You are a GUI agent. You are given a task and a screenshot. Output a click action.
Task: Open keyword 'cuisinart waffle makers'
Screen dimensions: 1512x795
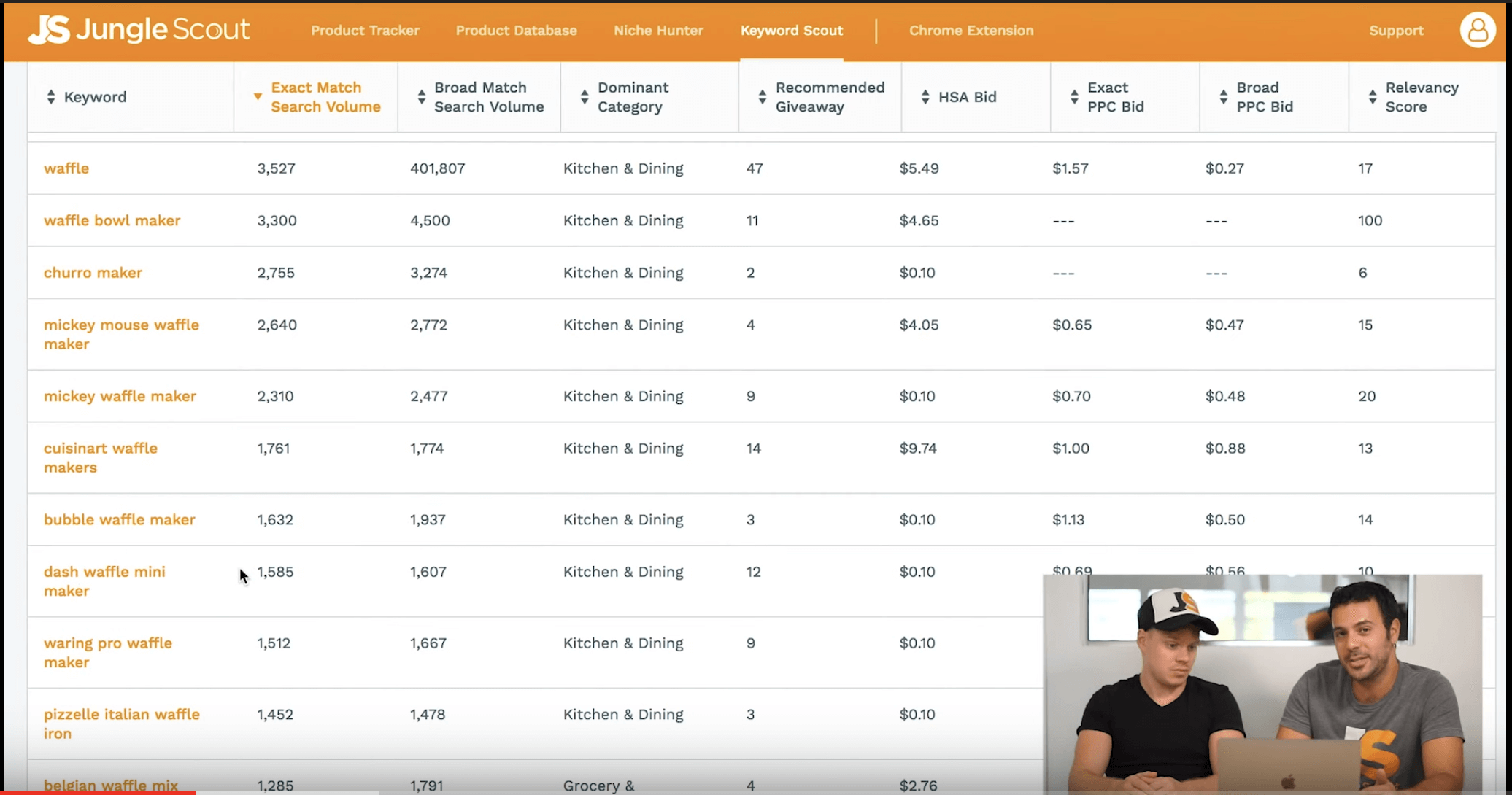101,458
